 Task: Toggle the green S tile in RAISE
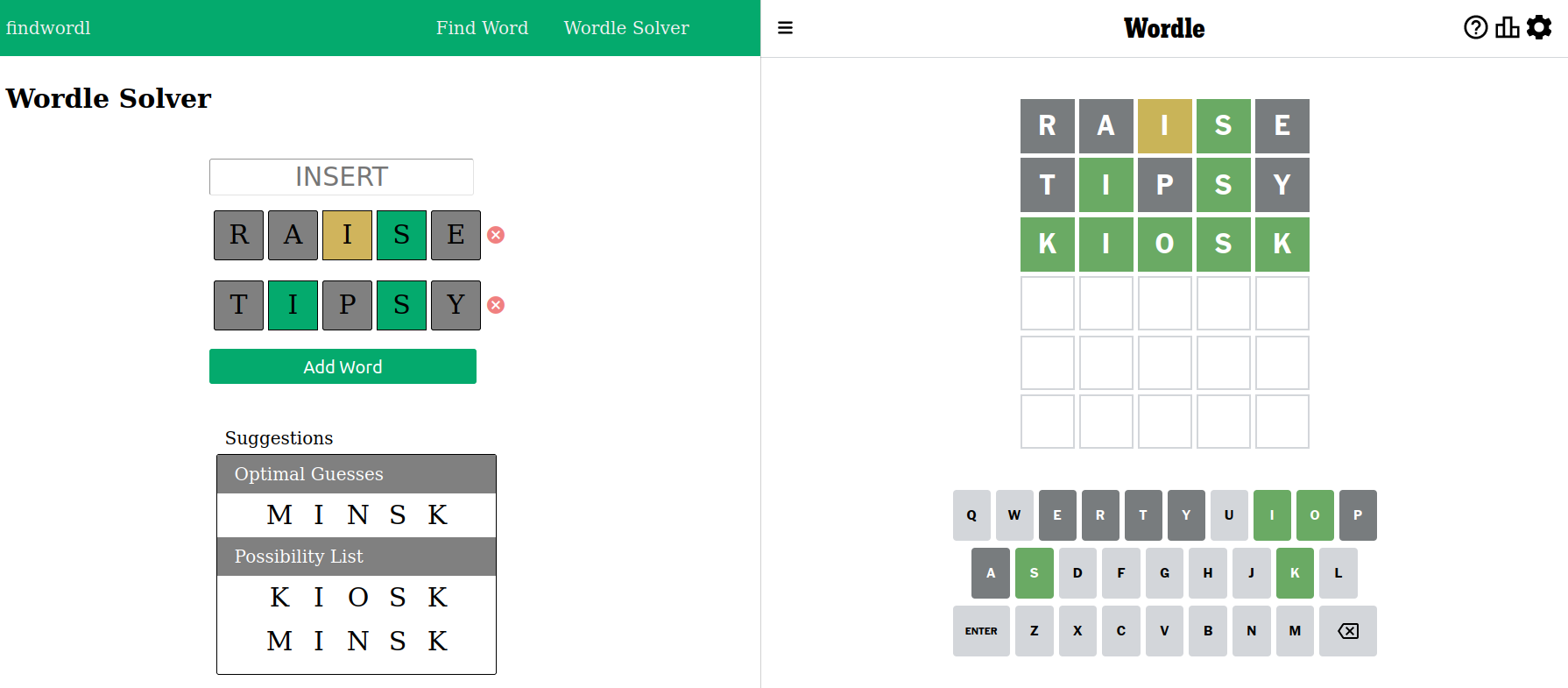[x=401, y=235]
